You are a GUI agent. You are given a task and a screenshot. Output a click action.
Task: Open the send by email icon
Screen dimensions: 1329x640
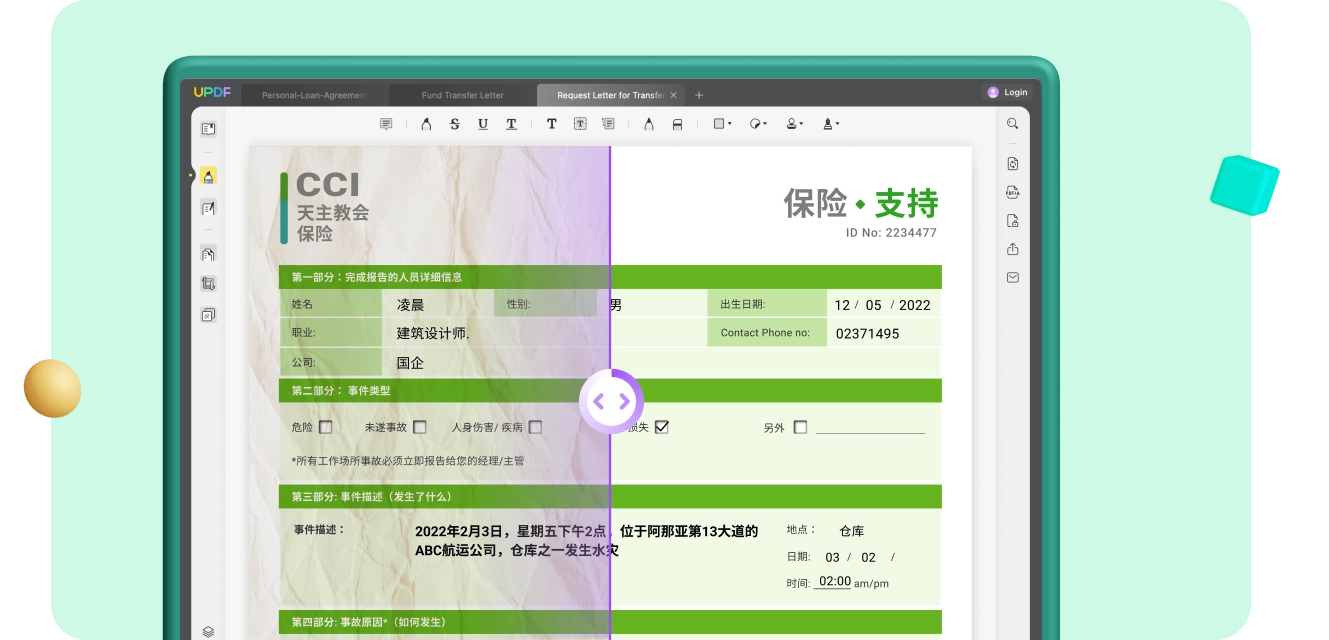(x=1012, y=277)
